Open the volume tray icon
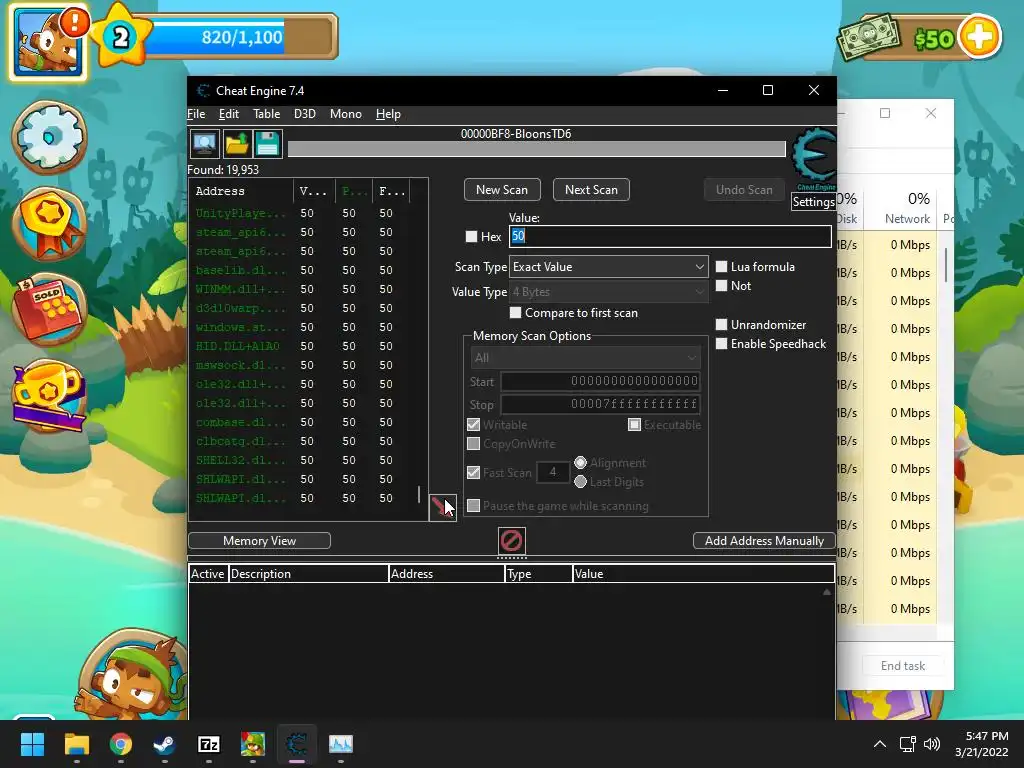Screen dimensions: 1024x768 (x=932, y=744)
